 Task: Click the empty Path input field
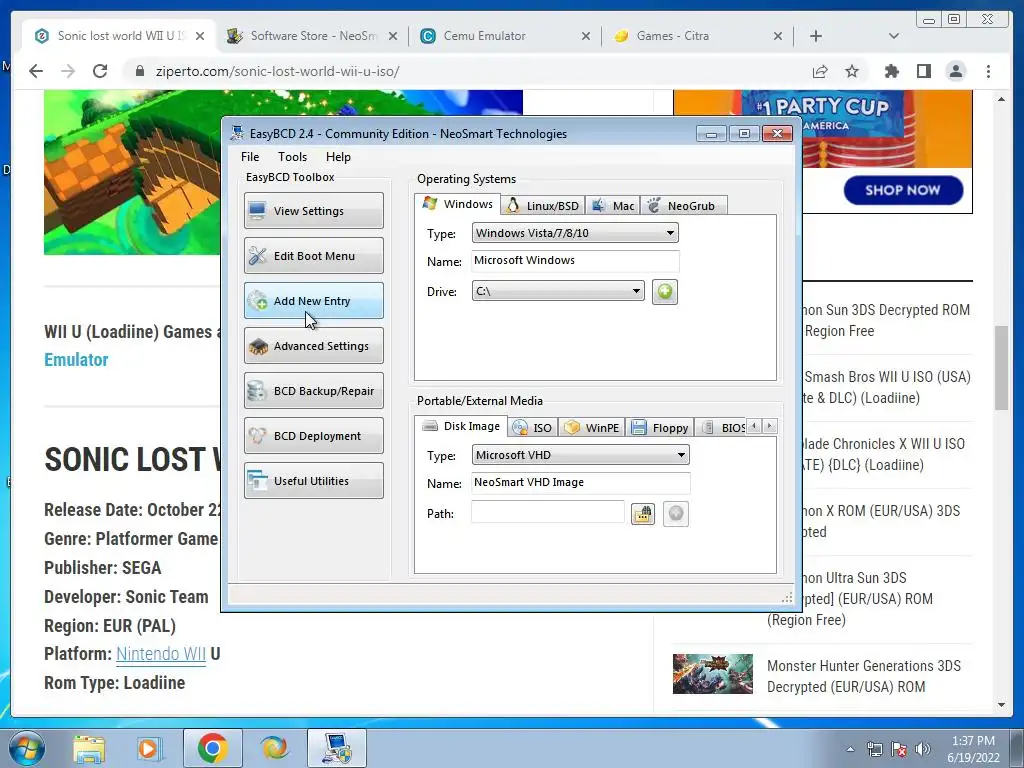pyautogui.click(x=547, y=512)
